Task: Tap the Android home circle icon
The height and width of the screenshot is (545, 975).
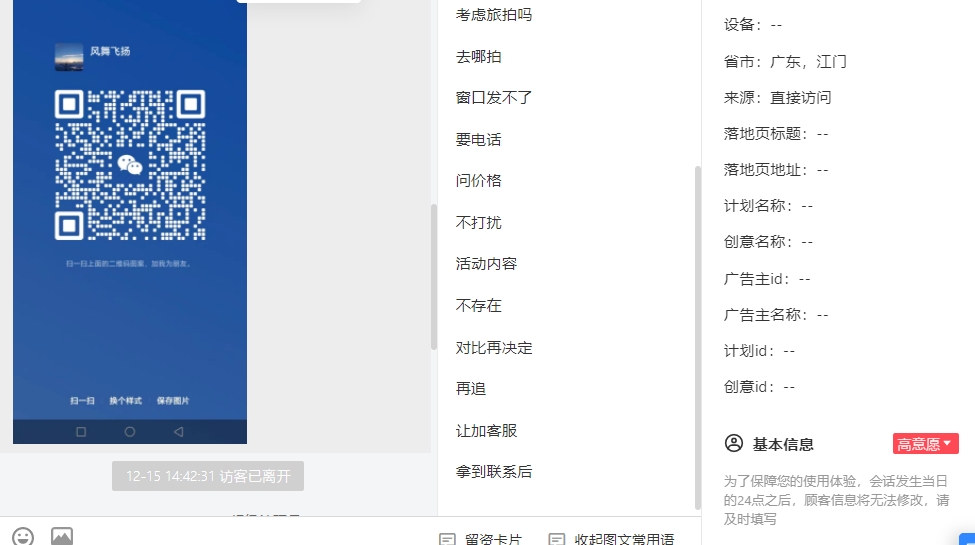Action: [x=129, y=432]
